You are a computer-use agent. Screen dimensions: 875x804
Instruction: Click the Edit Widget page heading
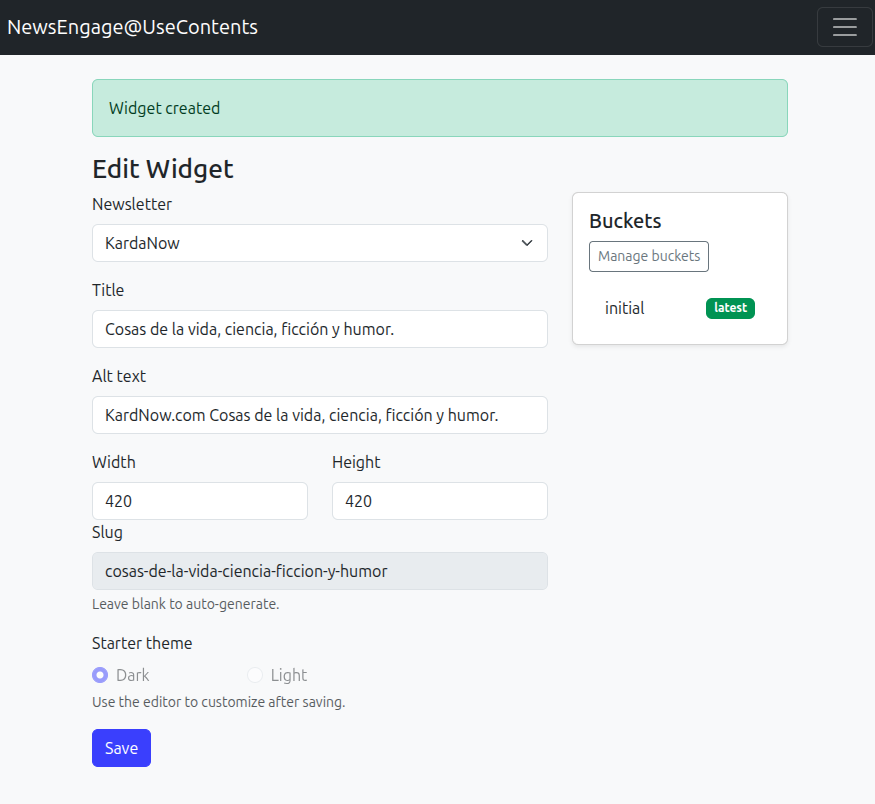[162, 169]
